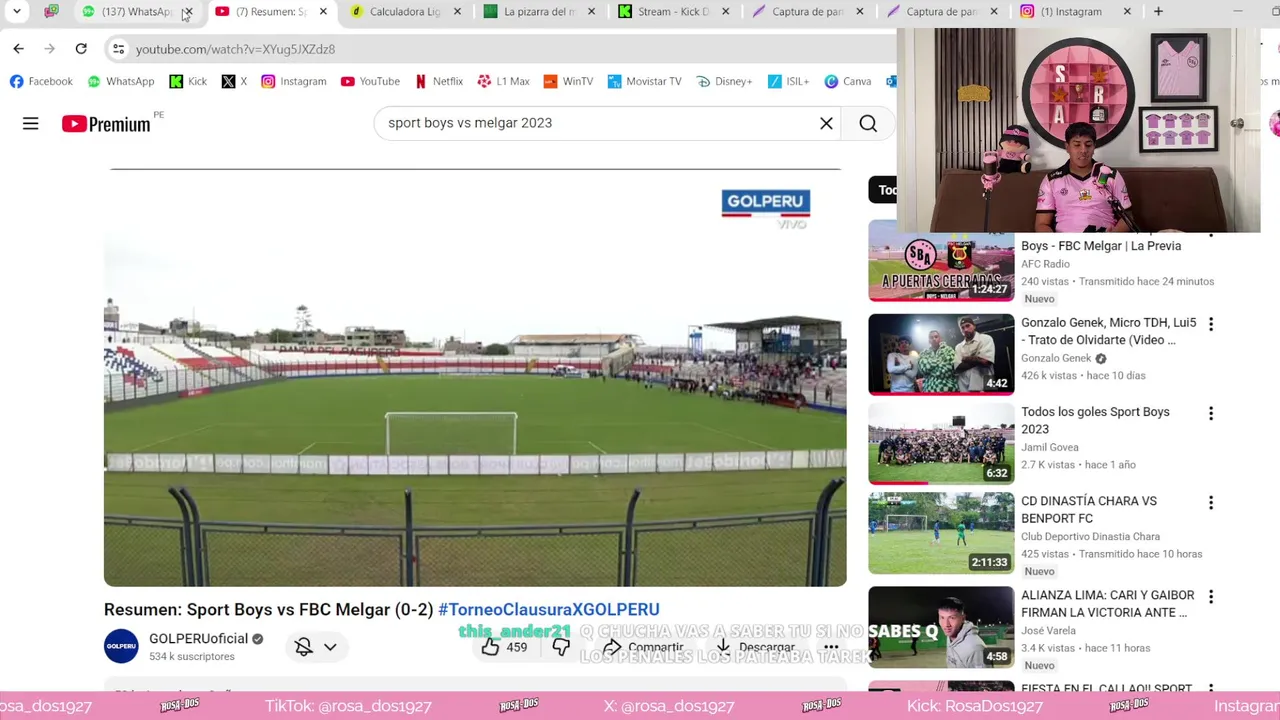
Task: Click Descargar download button
Action: point(755,647)
